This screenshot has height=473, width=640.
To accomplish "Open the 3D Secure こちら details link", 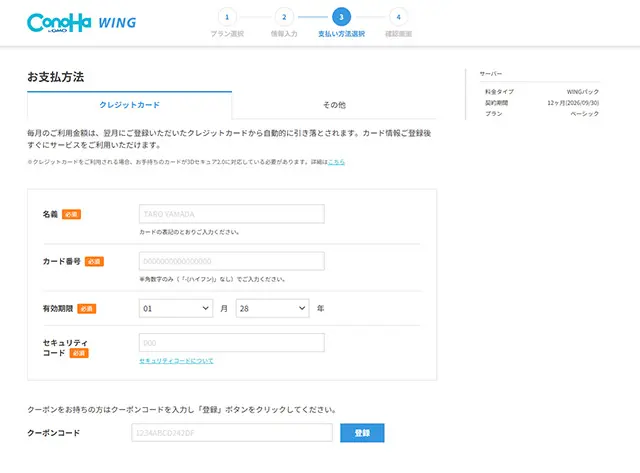I will coord(336,161).
